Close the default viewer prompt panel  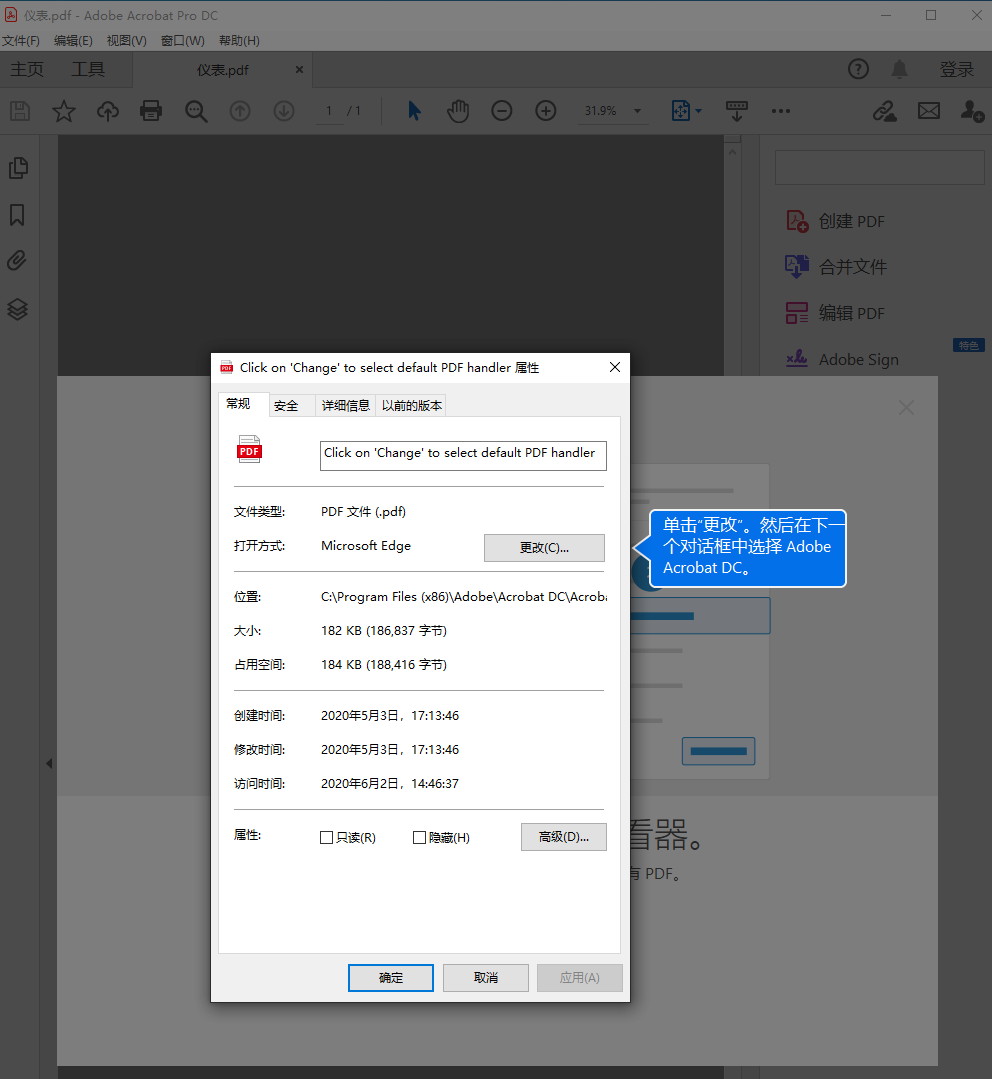[907, 408]
